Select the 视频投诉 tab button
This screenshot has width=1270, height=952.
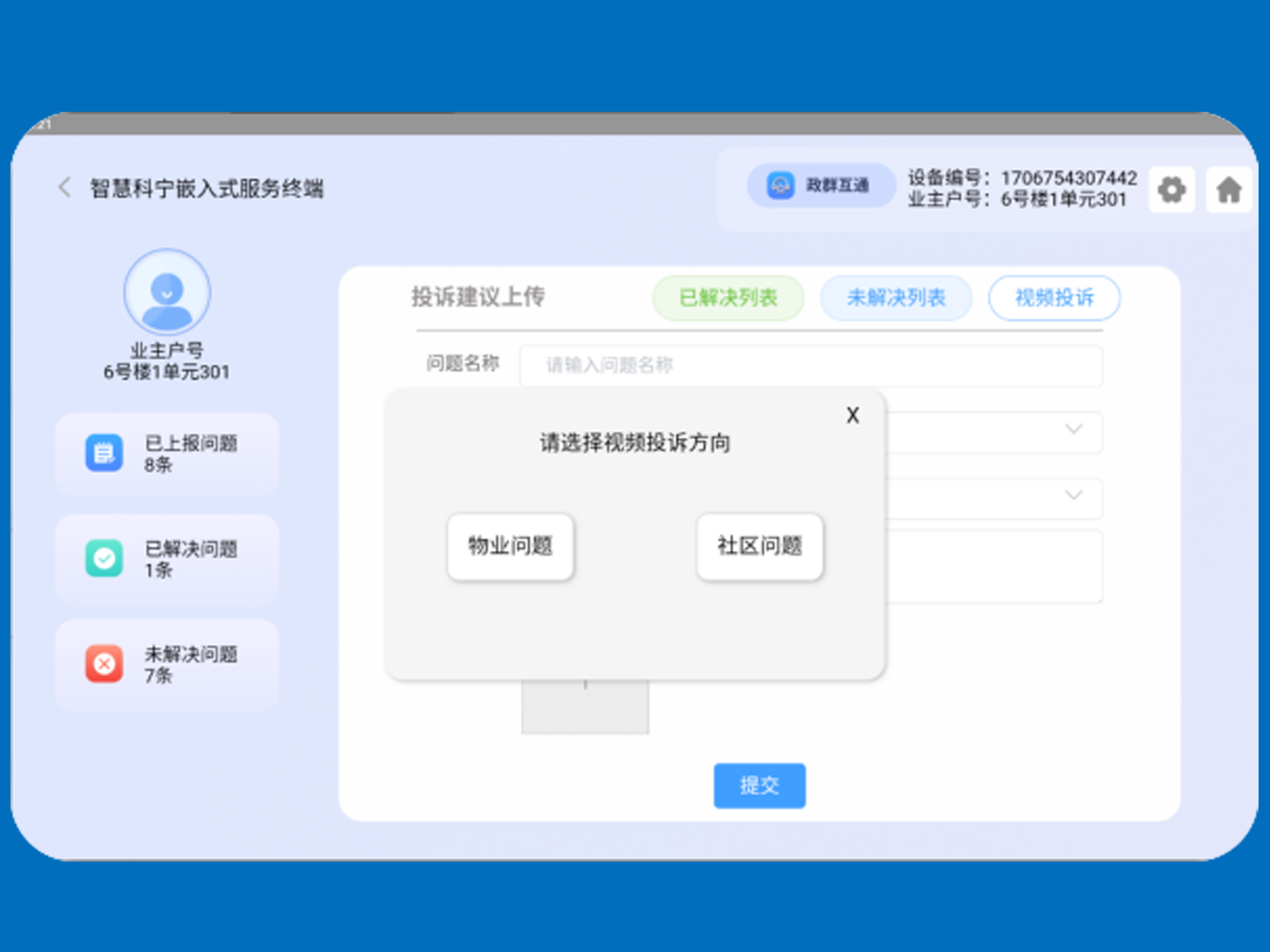click(1054, 297)
